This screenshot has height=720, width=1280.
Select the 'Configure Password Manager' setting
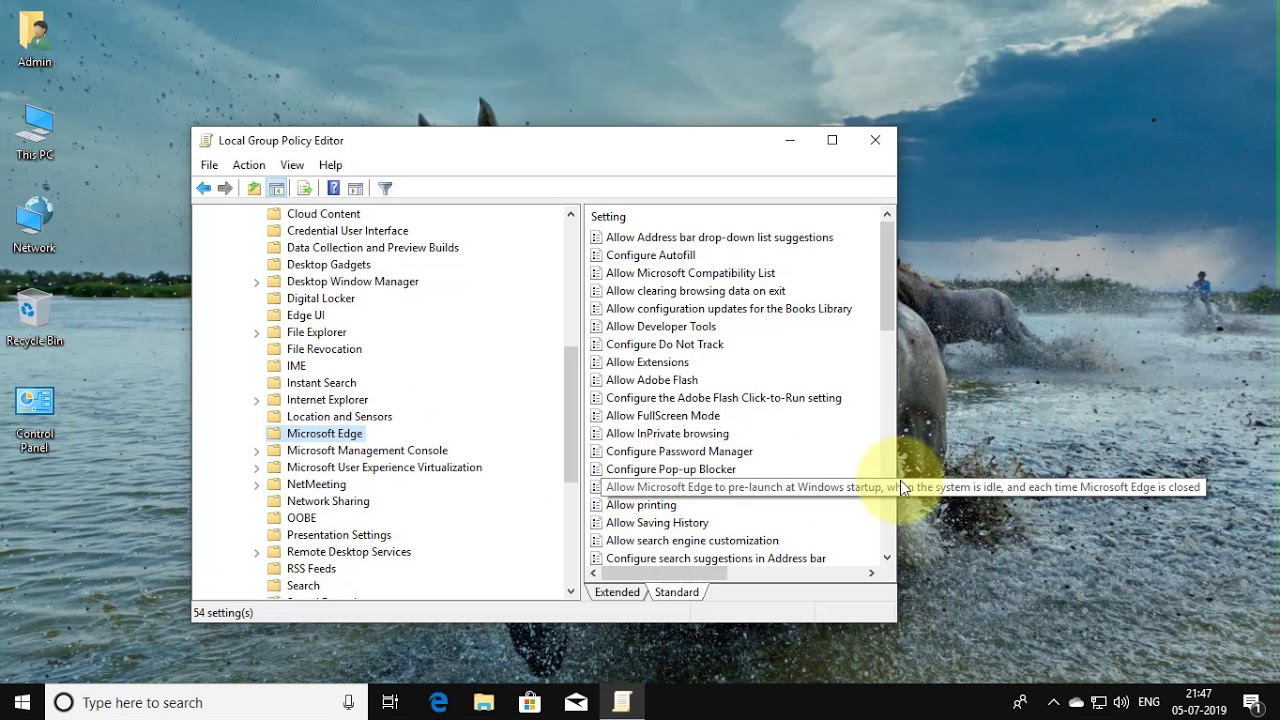tap(679, 452)
